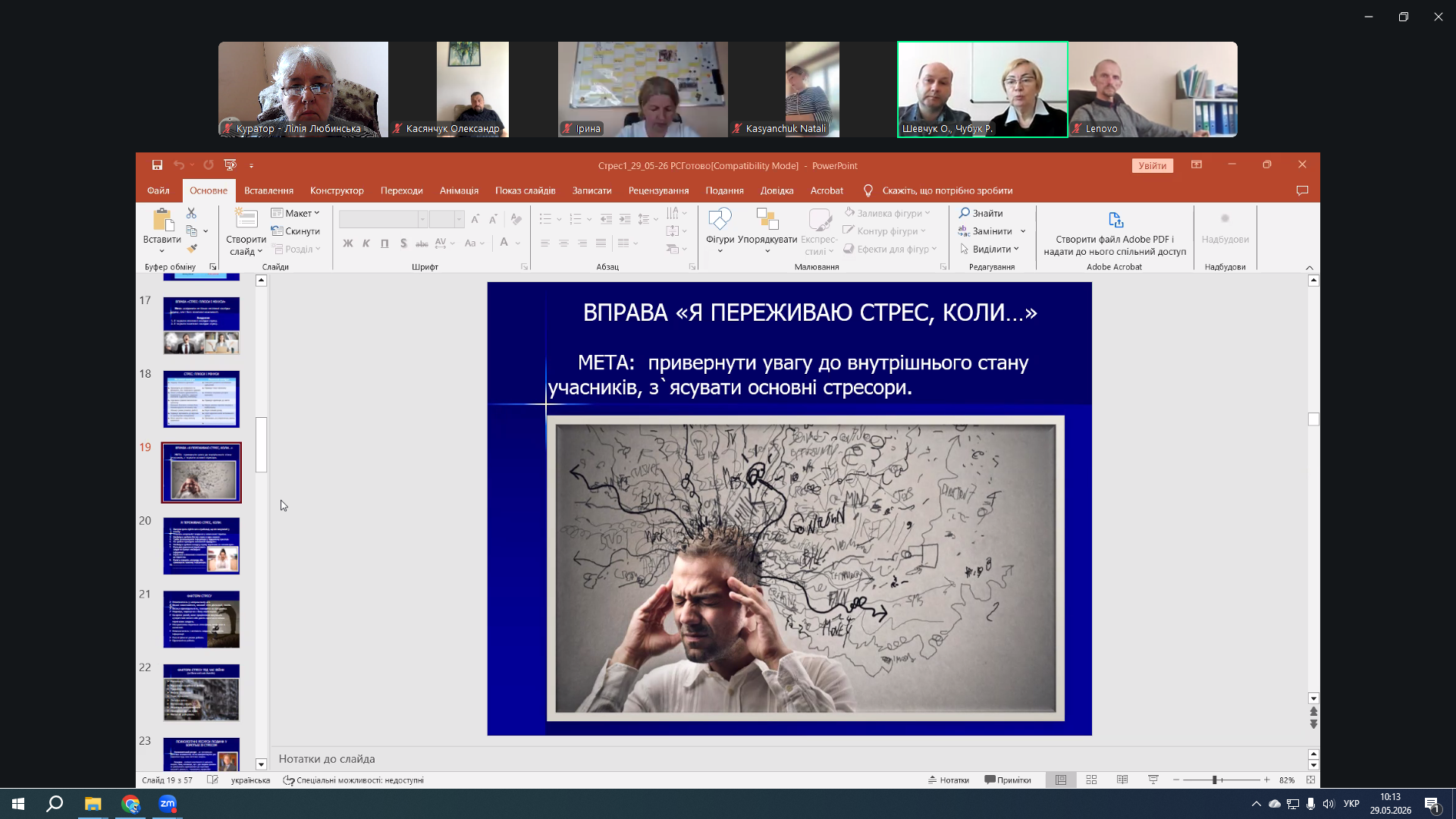1456x819 pixels.
Task: Click the Windows Start button
Action: click(18, 803)
